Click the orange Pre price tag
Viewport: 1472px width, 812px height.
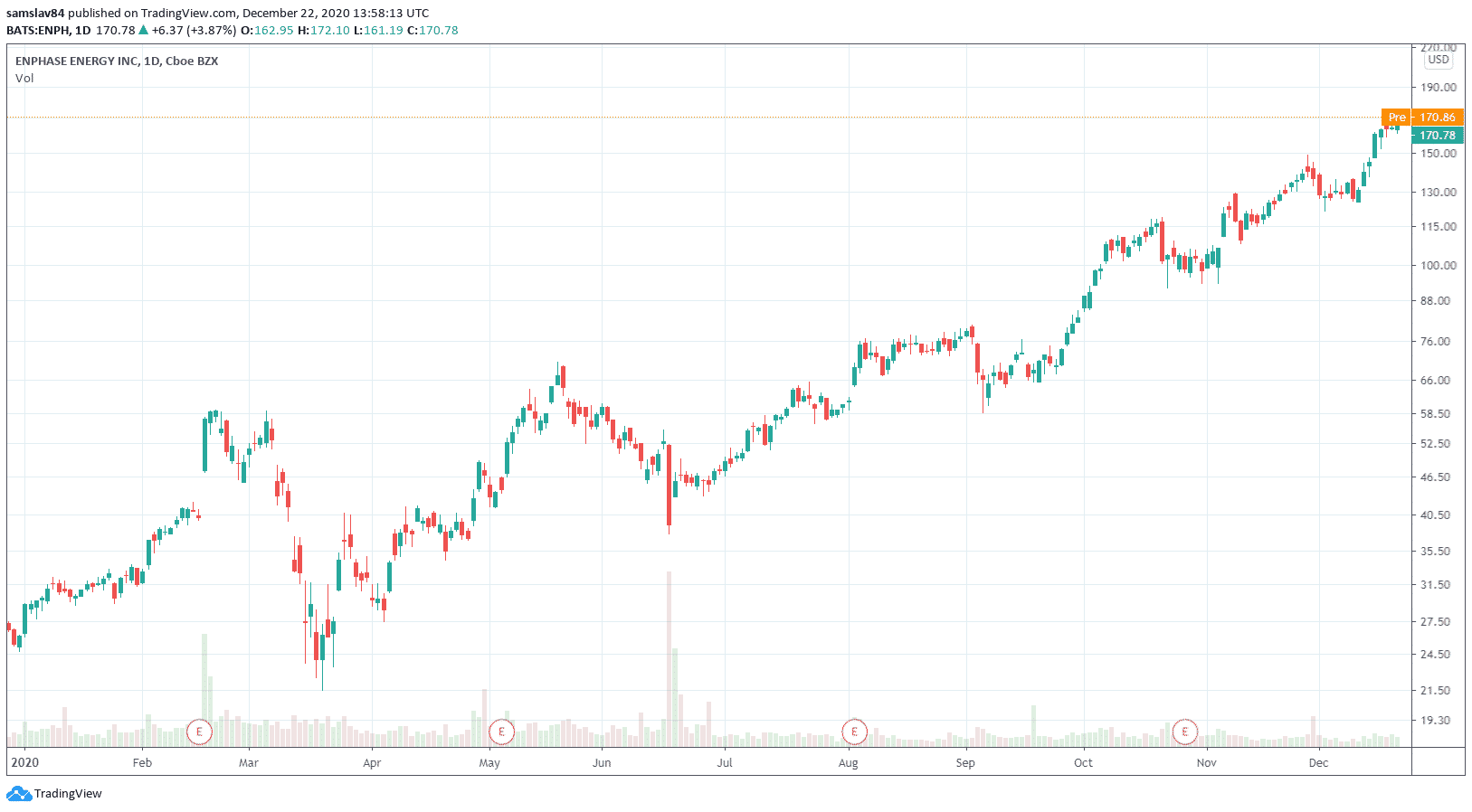(x=1397, y=117)
